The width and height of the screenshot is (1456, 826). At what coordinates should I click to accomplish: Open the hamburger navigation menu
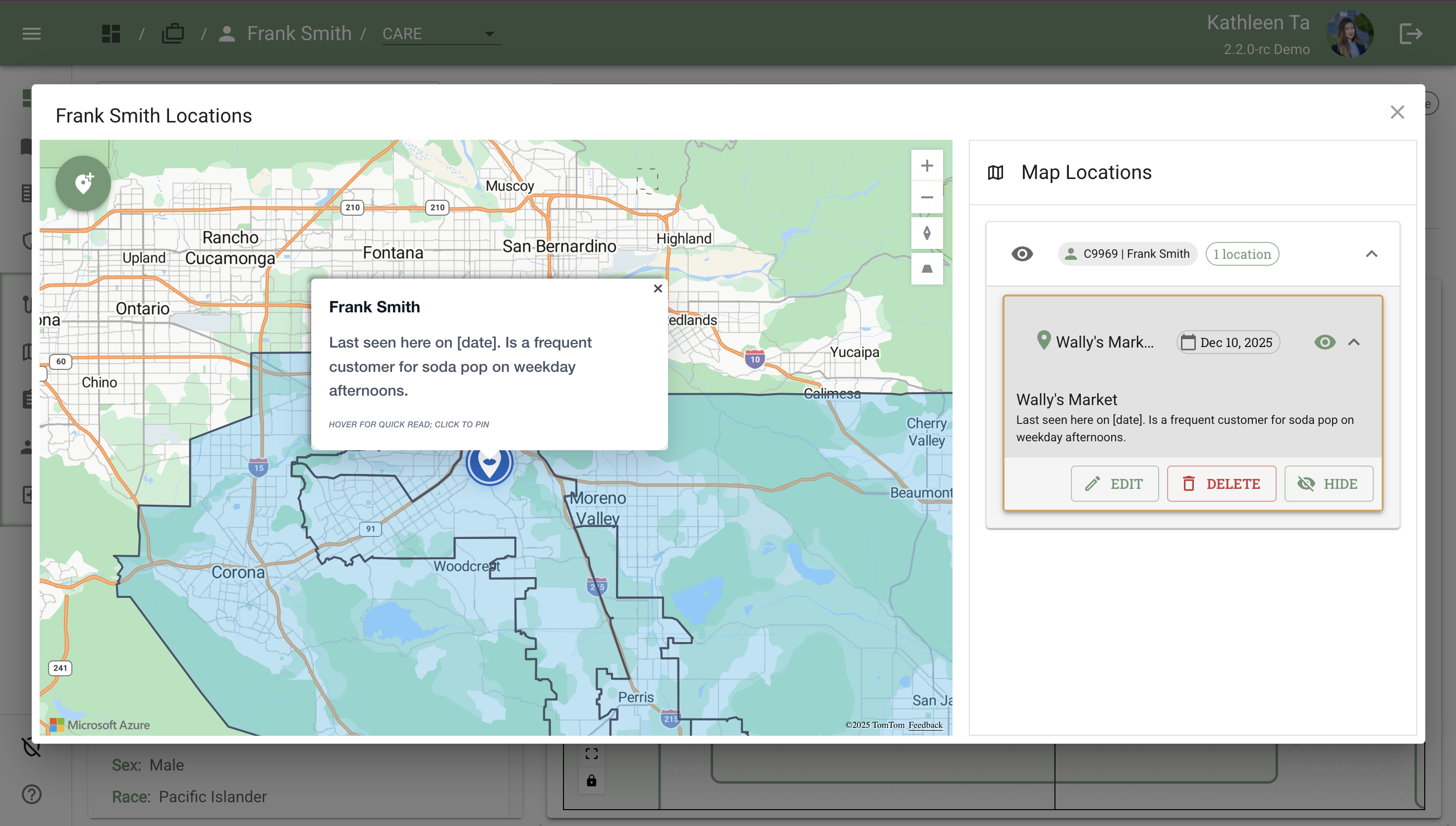point(32,34)
